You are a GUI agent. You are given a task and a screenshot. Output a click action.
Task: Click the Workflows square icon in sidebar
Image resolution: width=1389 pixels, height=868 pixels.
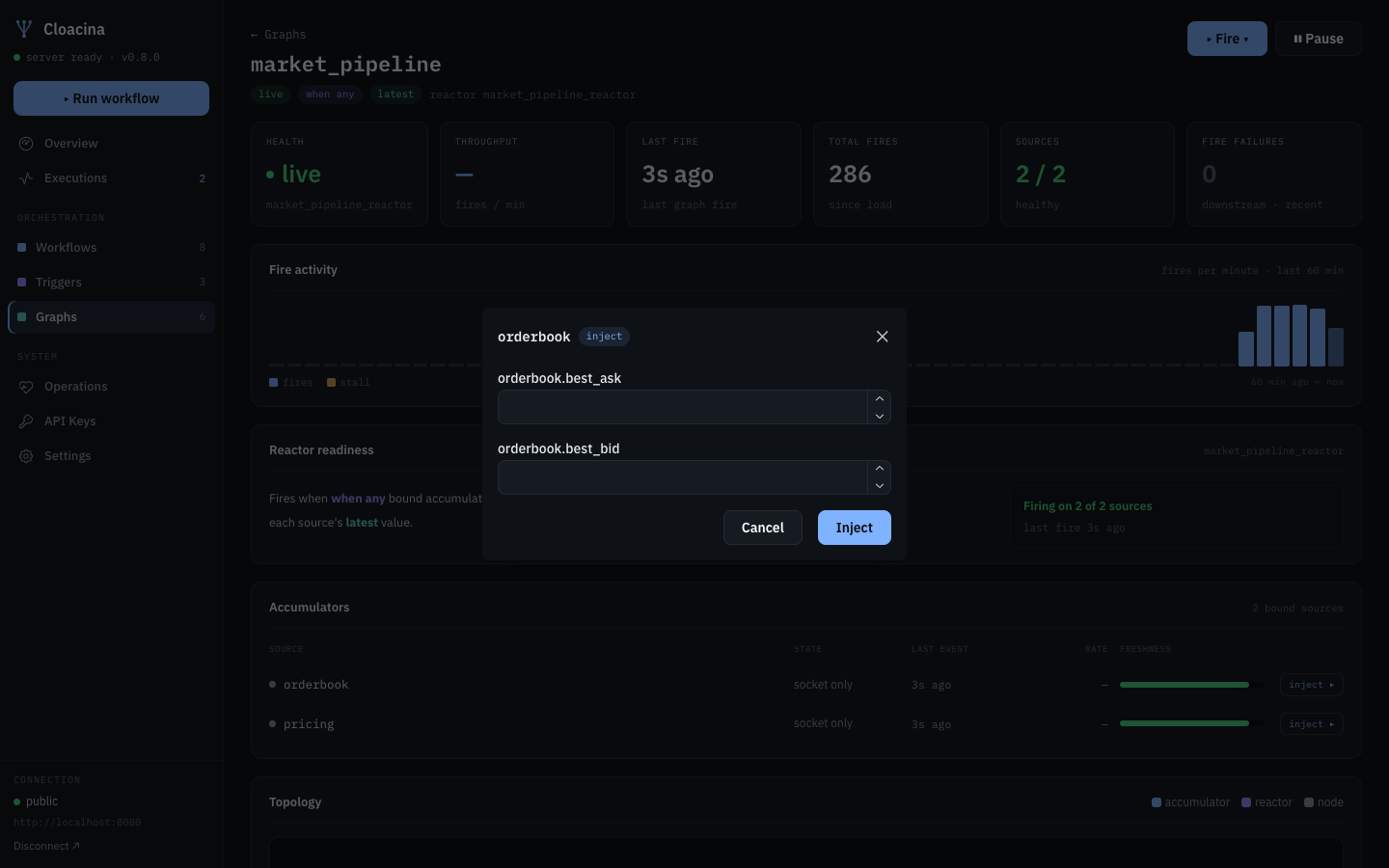(22, 248)
